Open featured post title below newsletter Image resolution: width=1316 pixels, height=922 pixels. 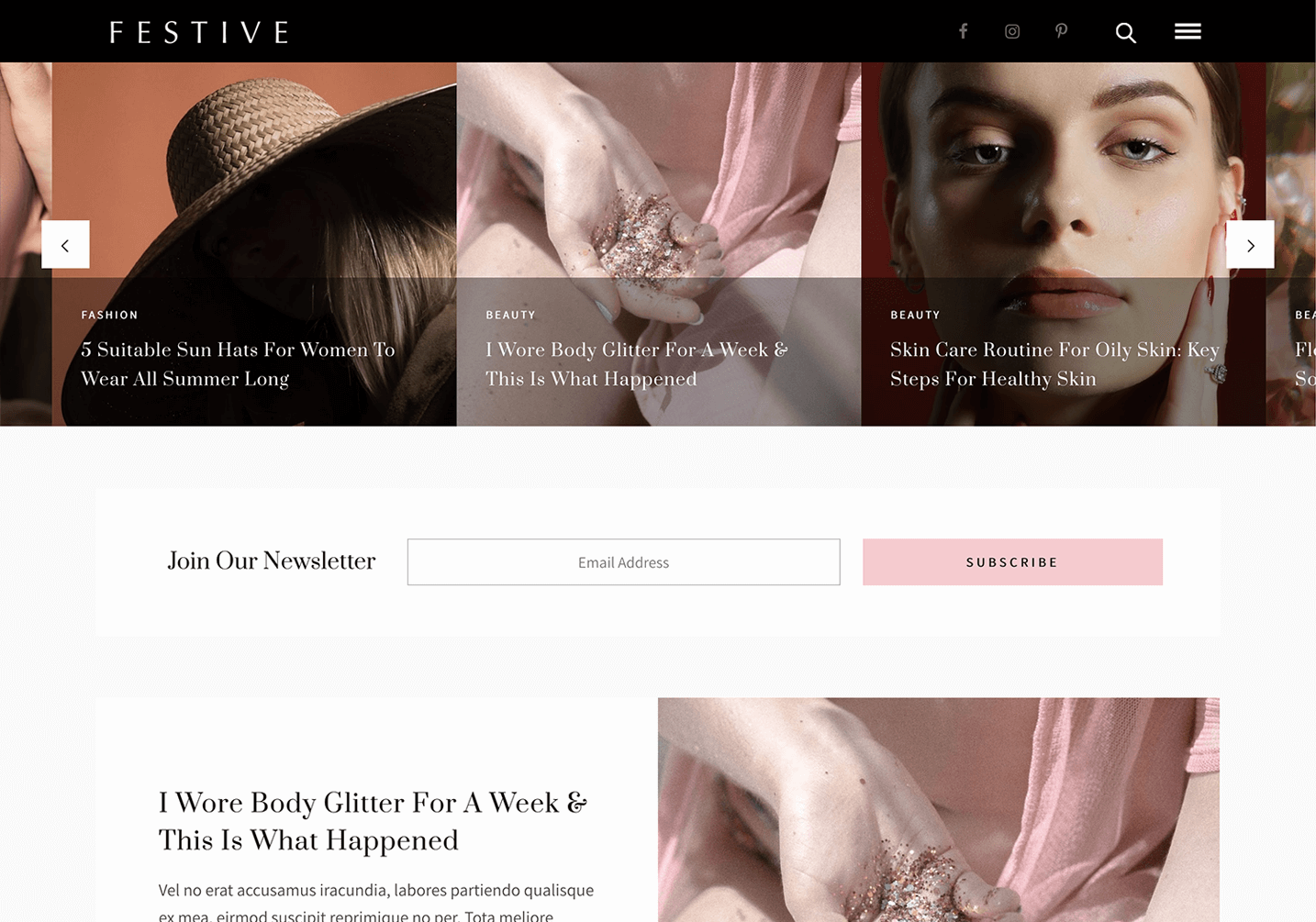pos(373,821)
